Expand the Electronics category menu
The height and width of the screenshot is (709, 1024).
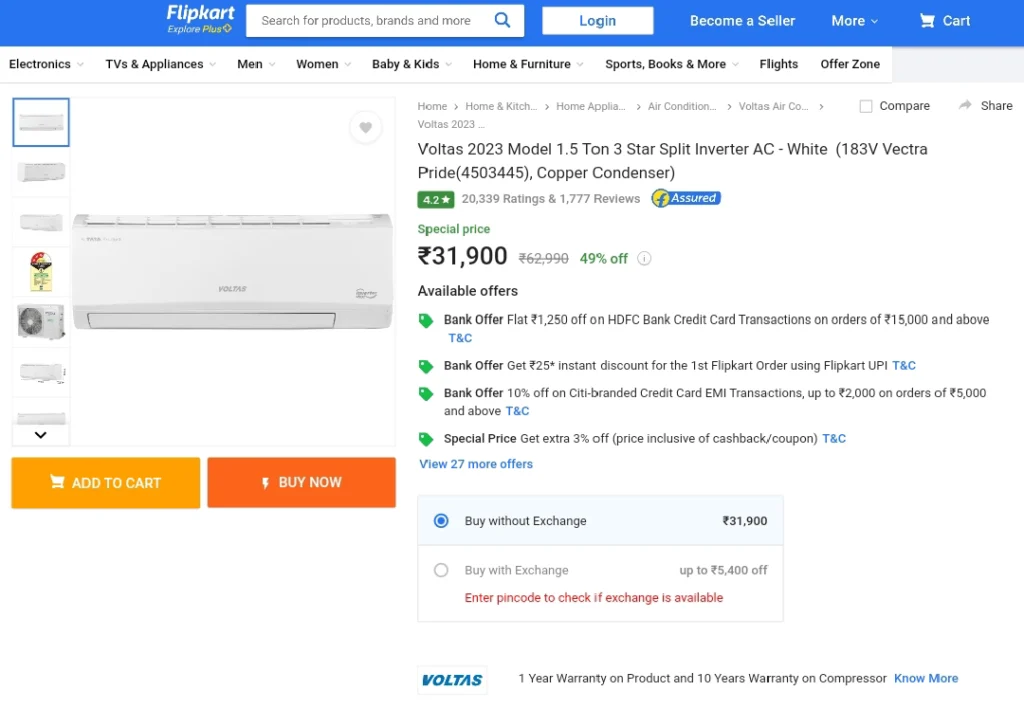tap(46, 64)
